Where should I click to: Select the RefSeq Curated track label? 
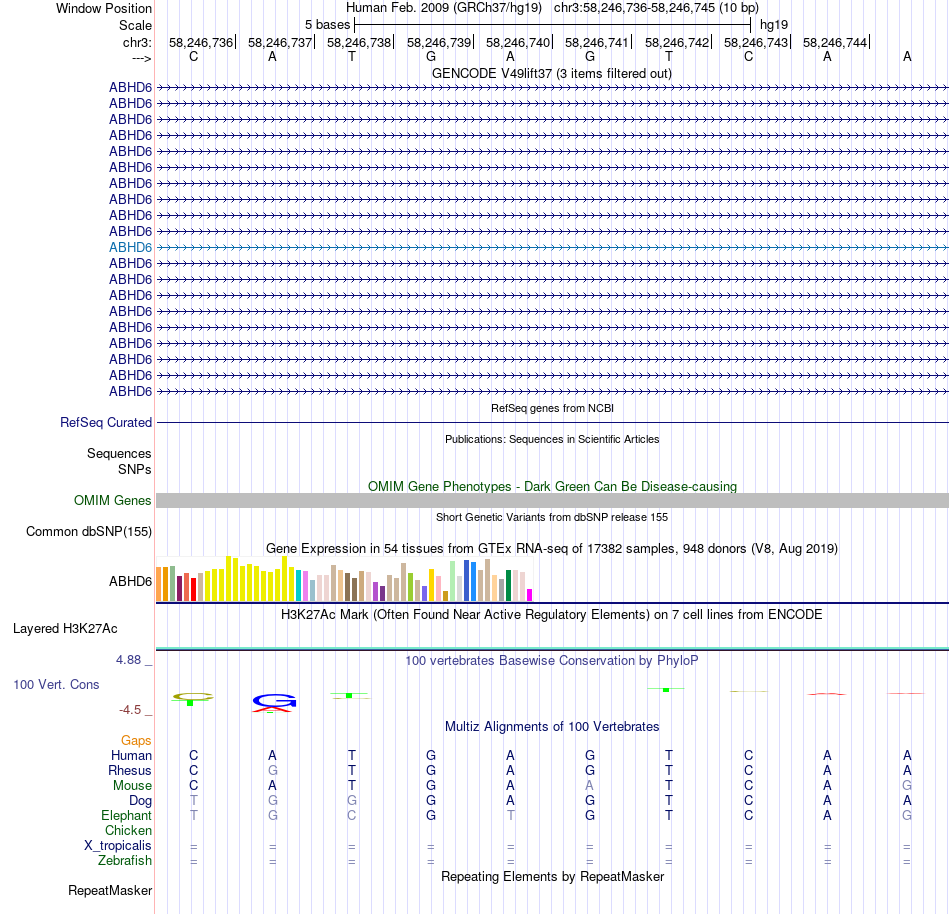[106, 422]
